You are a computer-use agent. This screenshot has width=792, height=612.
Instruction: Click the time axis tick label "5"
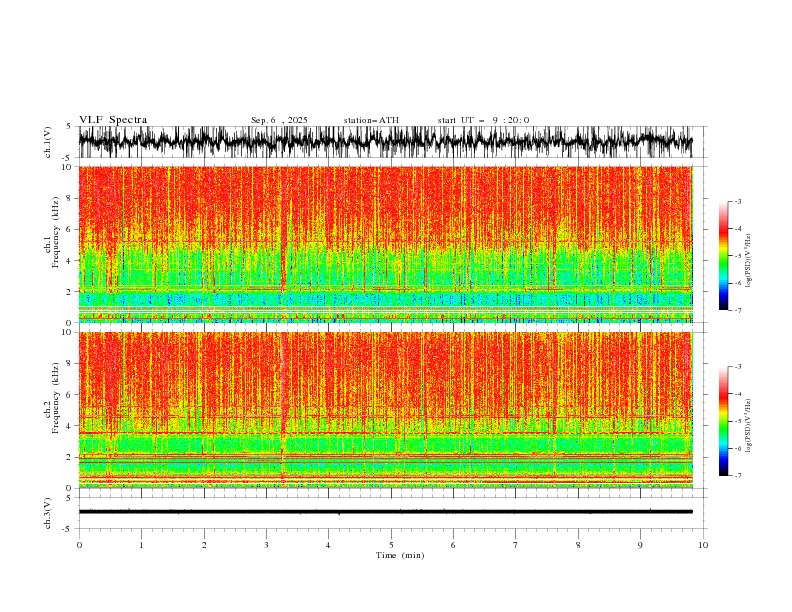coord(391,545)
